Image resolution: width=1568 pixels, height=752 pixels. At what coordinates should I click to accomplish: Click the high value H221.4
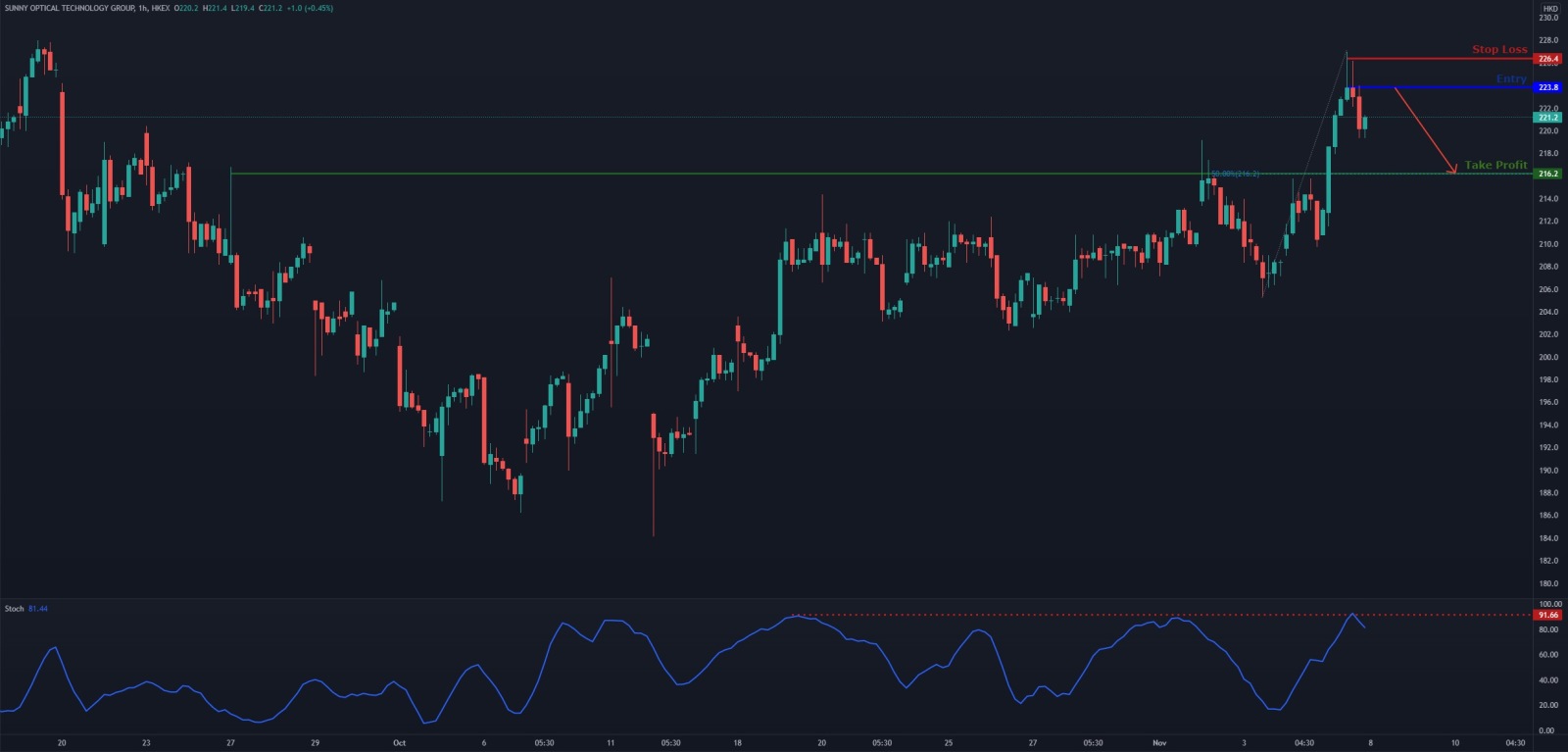point(215,8)
